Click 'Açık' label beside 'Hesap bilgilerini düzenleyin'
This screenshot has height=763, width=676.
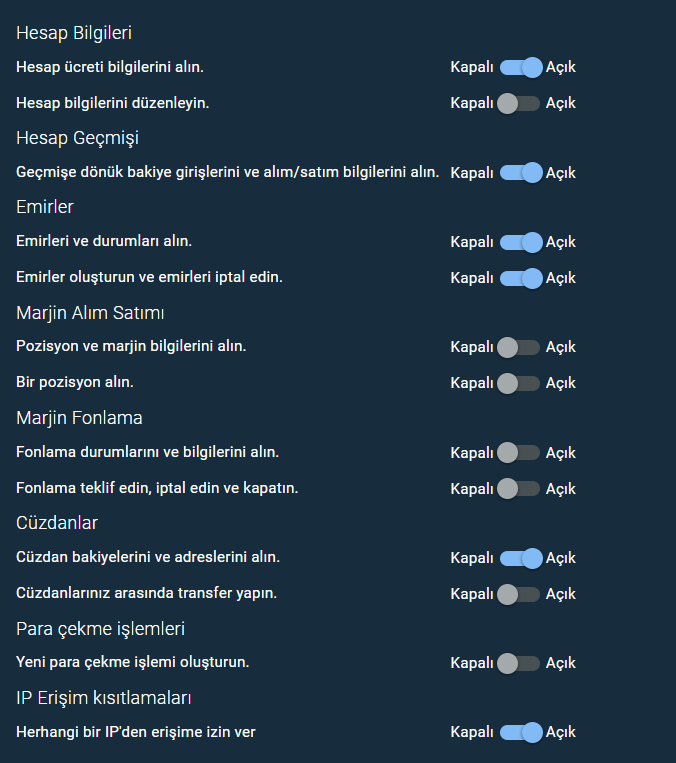(561, 103)
